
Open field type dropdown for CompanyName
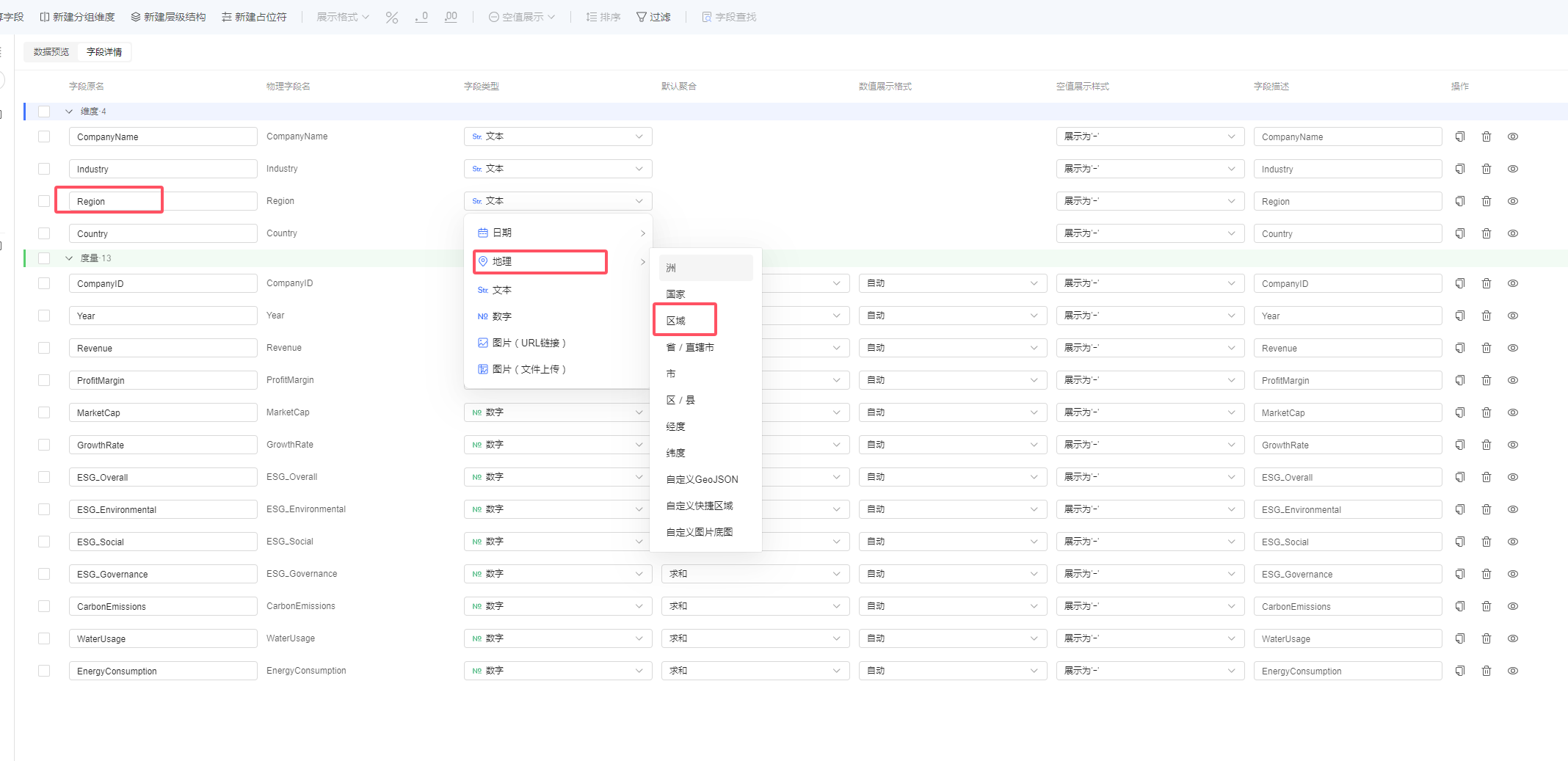558,136
